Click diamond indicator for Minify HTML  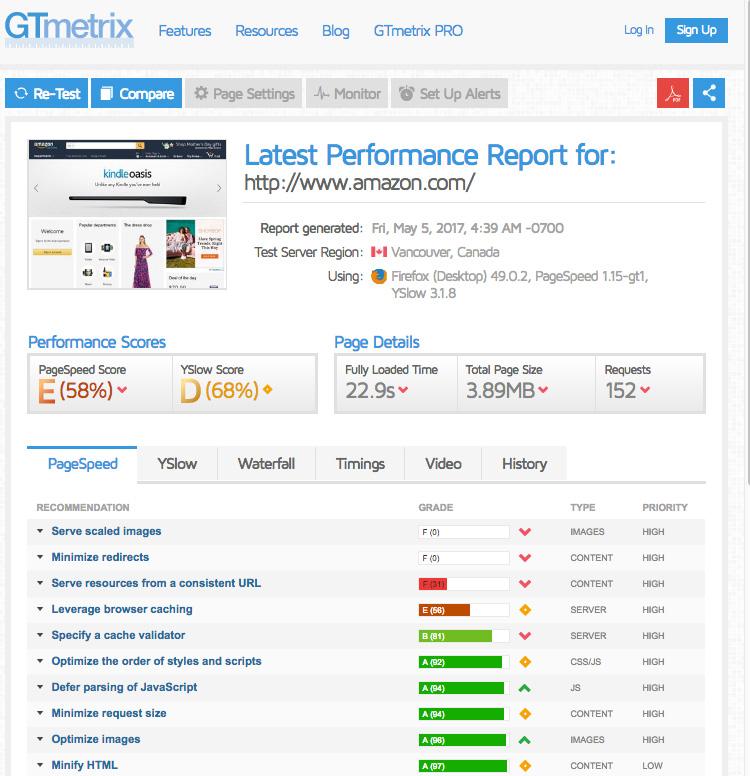pos(525,766)
